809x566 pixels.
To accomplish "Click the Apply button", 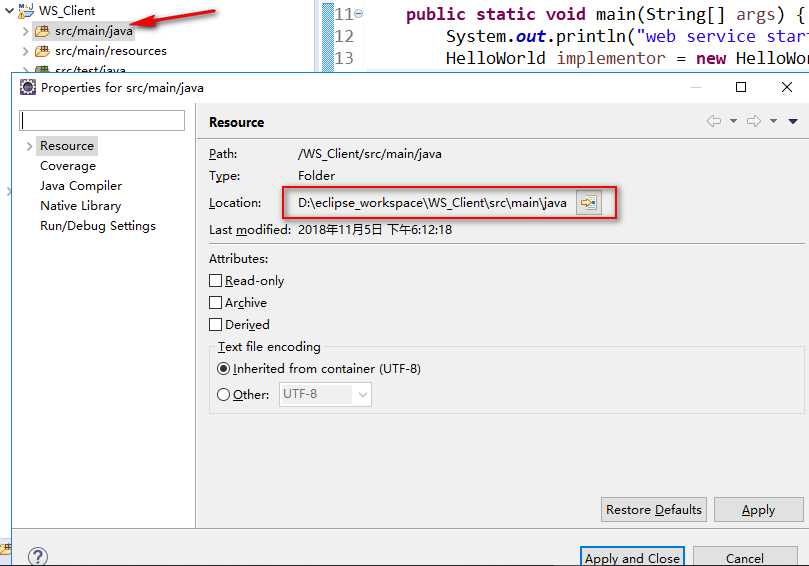I will point(758,510).
